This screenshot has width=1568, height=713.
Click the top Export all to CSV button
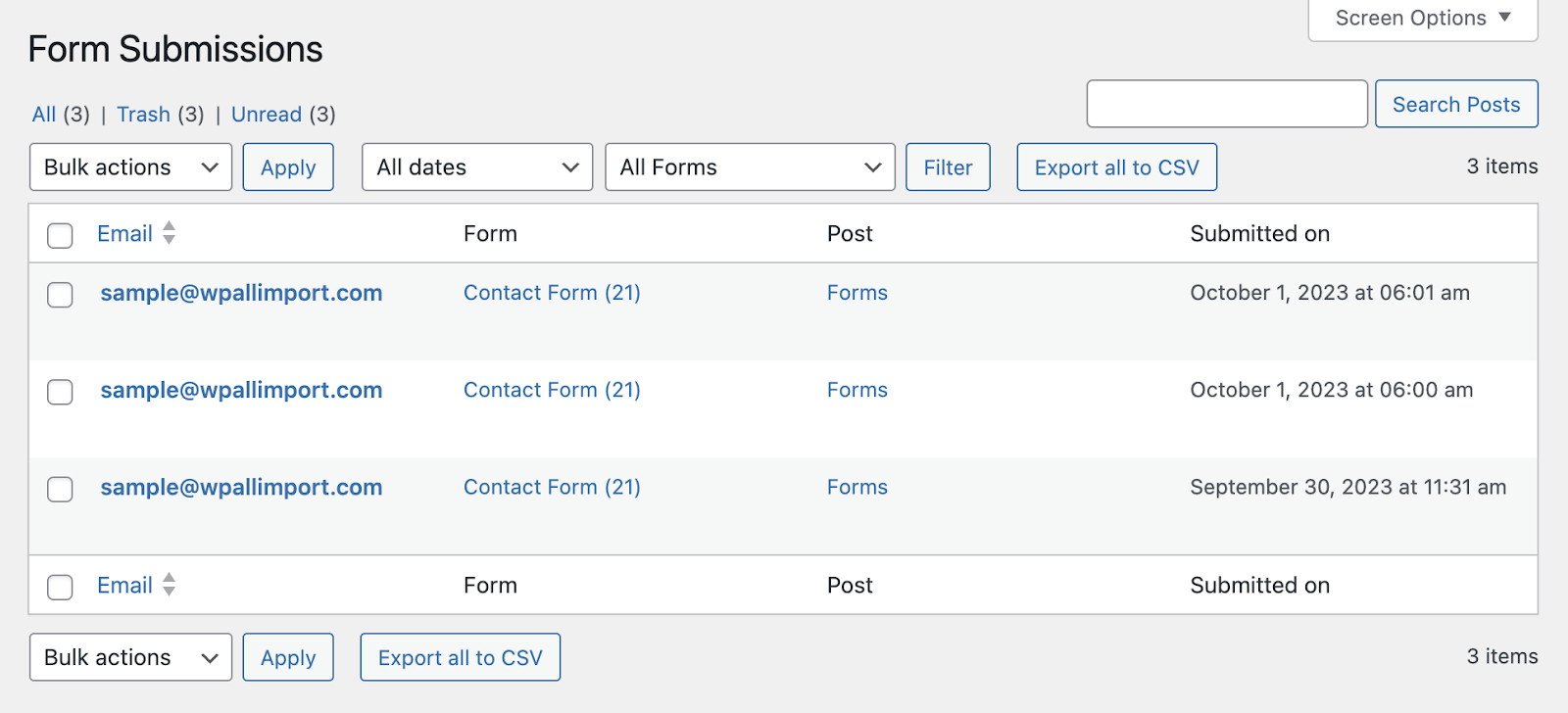tap(1116, 167)
